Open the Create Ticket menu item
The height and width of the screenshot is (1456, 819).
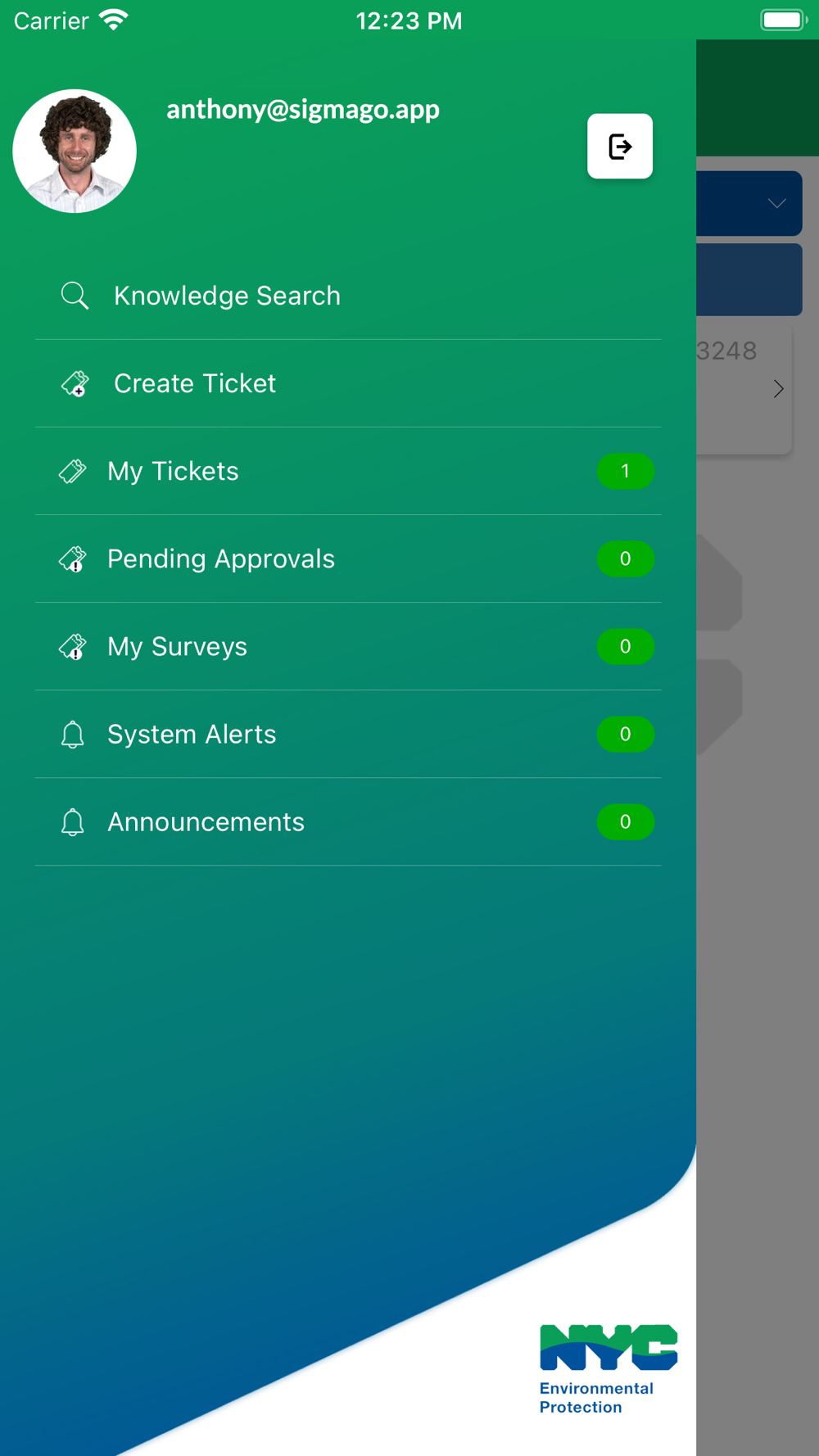coord(348,383)
